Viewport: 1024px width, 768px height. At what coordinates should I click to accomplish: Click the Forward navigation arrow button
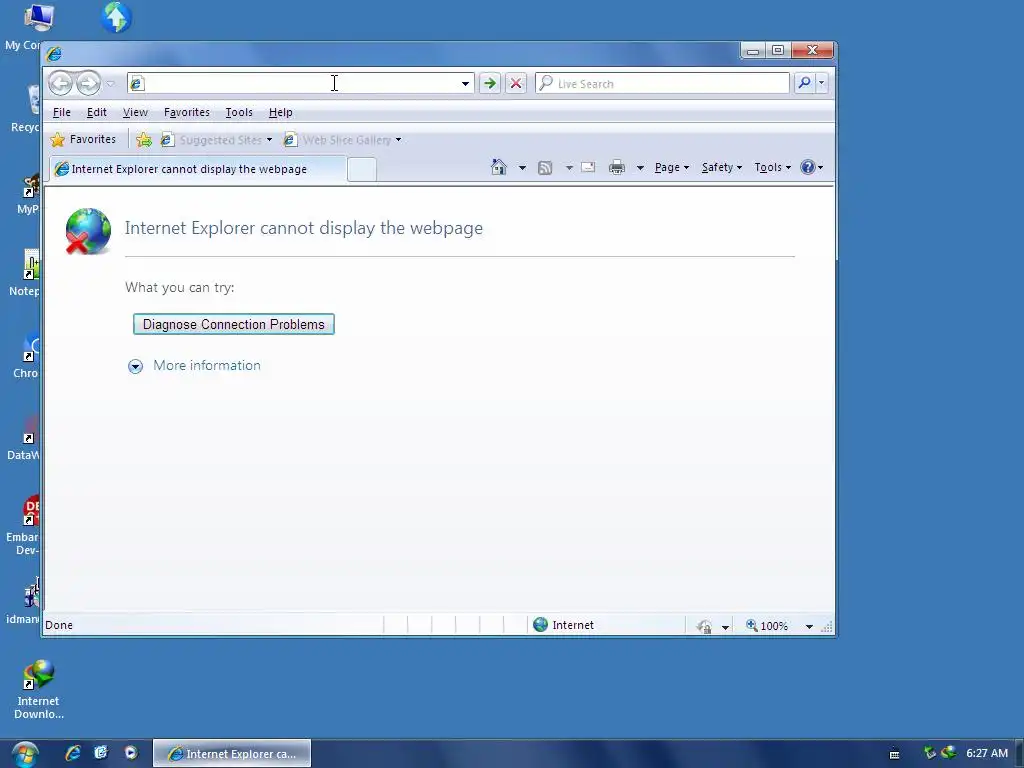pyautogui.click(x=88, y=83)
